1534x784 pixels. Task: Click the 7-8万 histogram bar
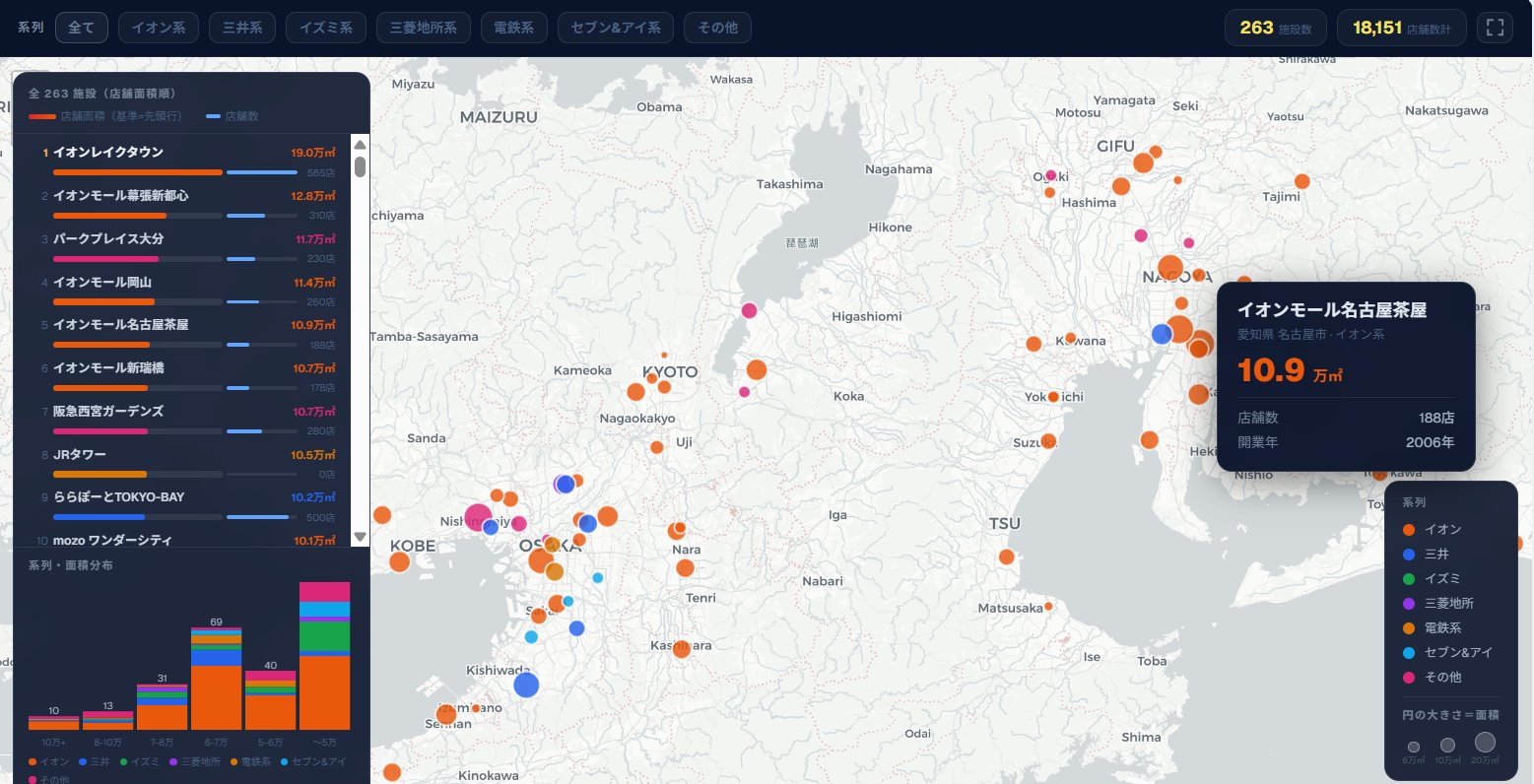(x=163, y=707)
